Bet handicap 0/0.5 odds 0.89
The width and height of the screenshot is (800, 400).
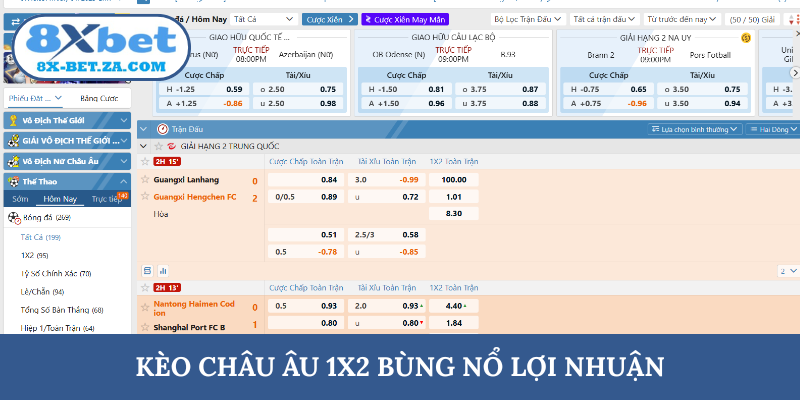click(x=306, y=197)
